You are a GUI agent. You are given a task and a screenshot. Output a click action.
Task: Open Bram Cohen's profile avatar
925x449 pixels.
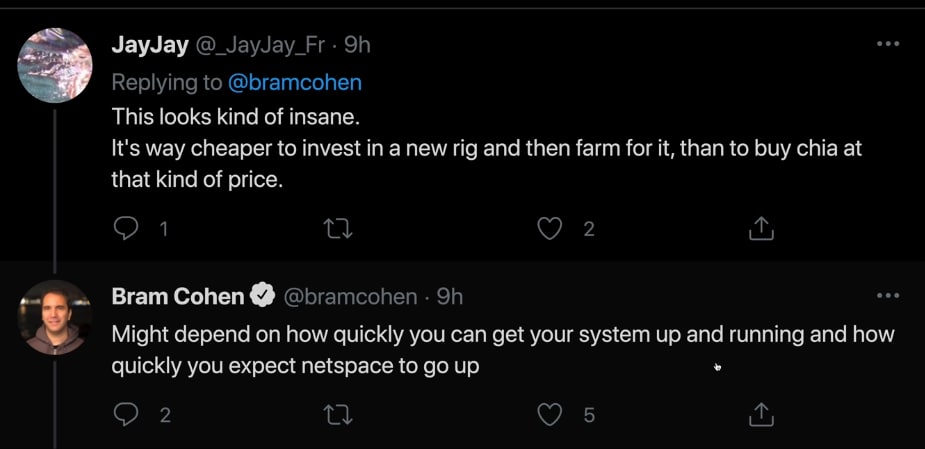(54, 317)
